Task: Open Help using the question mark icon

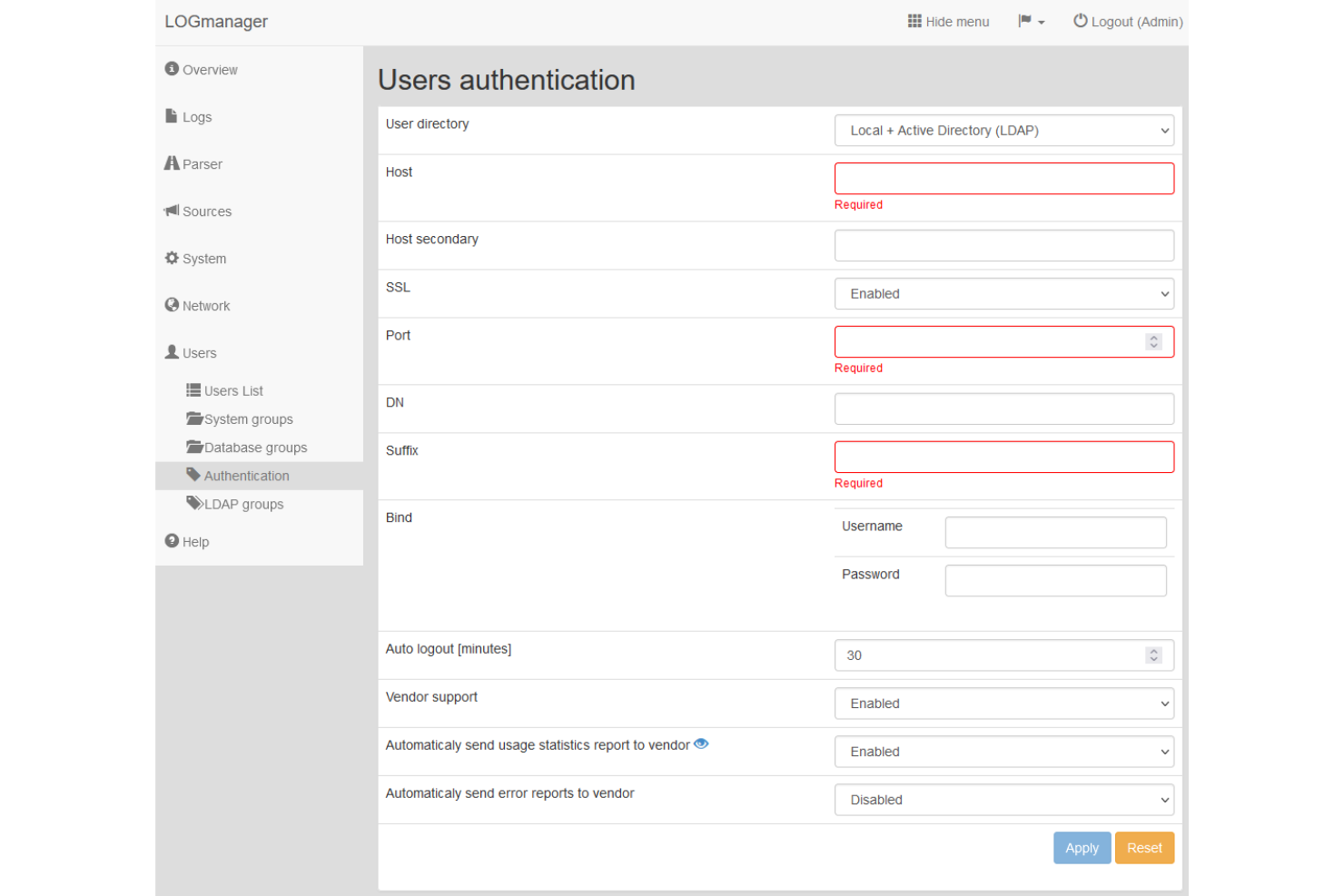Action: 172,540
